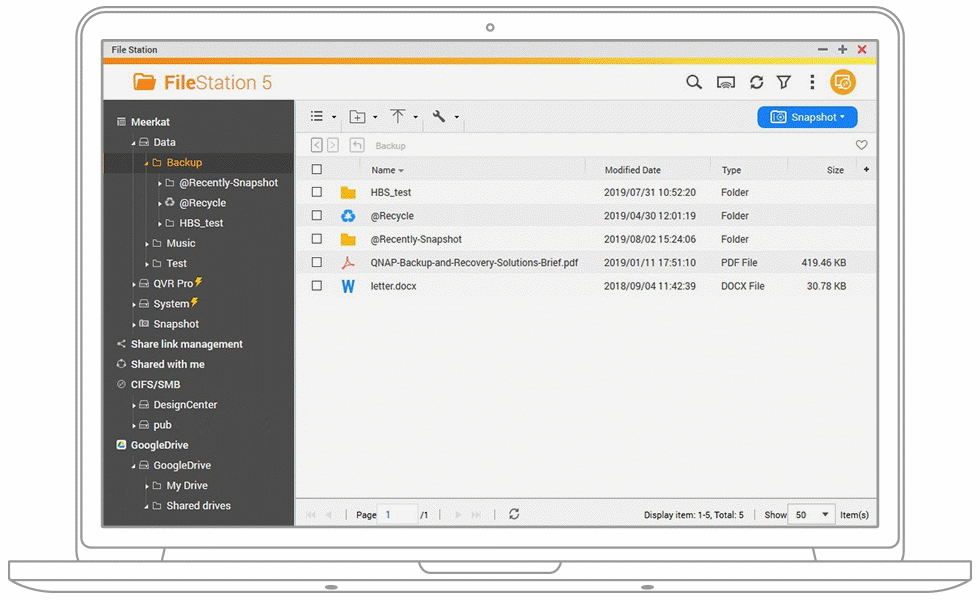Click the heart favorite icon
This screenshot has height=600, width=980.
[x=861, y=146]
